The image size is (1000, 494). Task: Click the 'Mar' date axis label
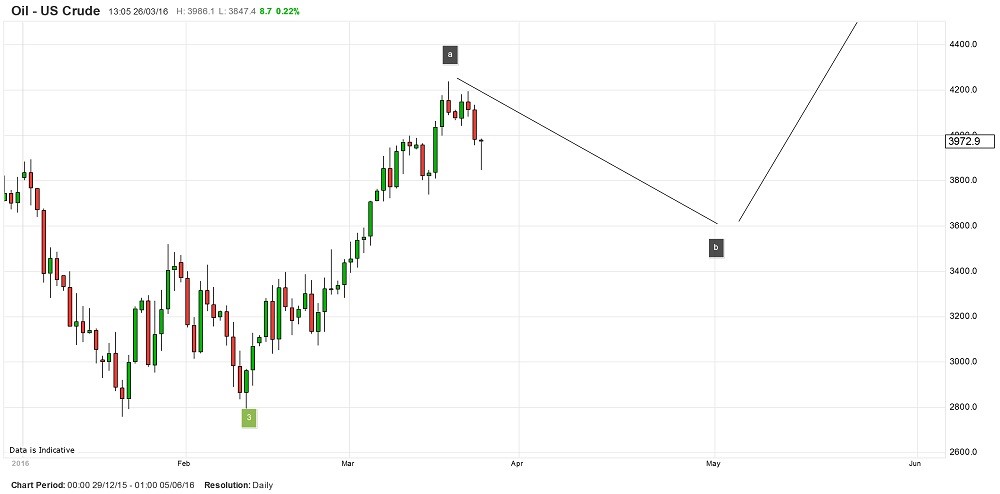pyautogui.click(x=348, y=465)
